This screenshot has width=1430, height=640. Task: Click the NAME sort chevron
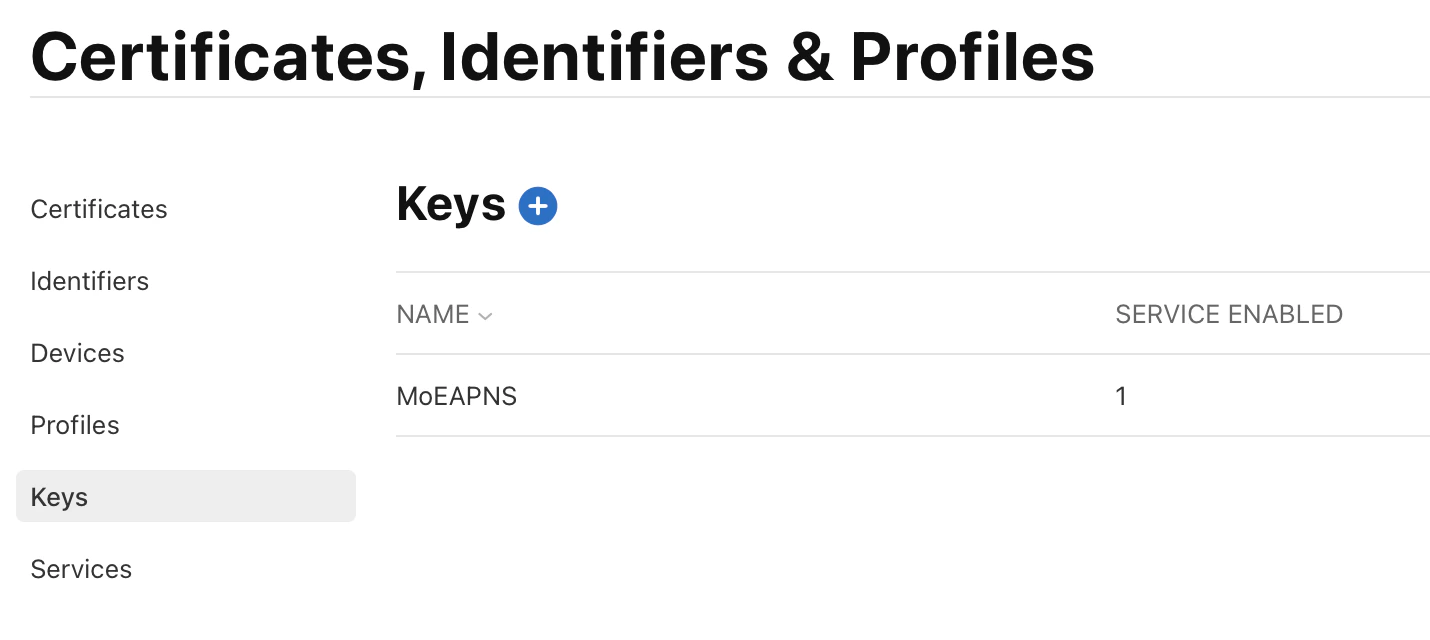(486, 315)
